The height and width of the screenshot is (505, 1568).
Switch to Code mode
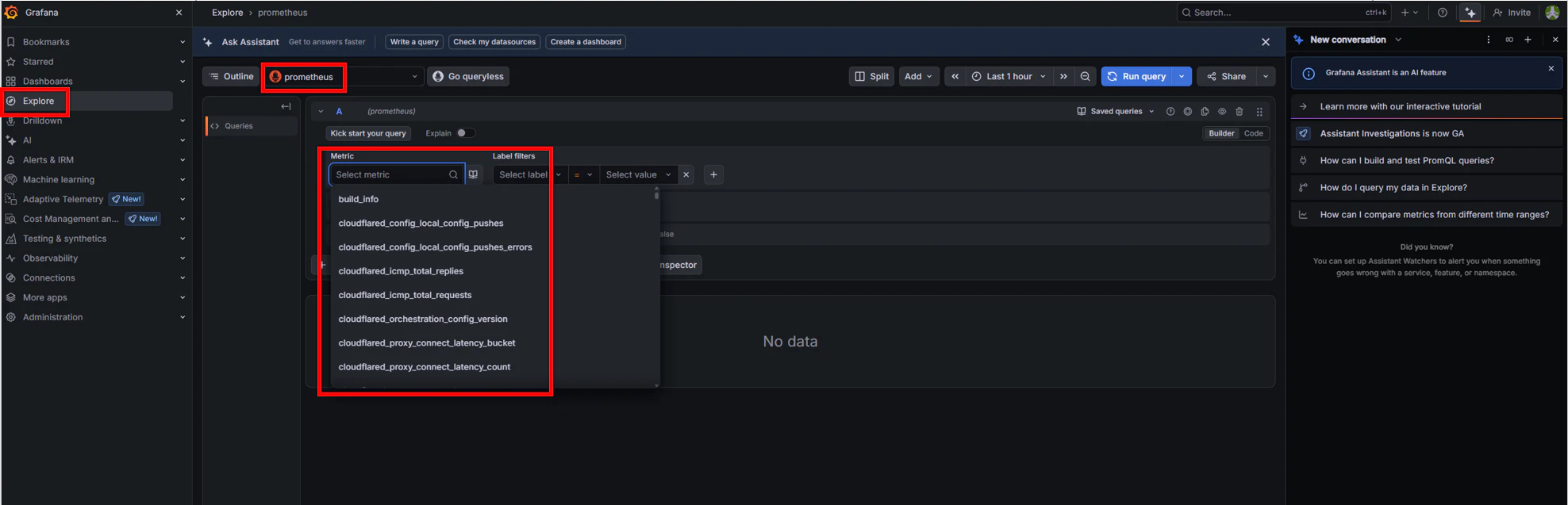click(x=1254, y=133)
